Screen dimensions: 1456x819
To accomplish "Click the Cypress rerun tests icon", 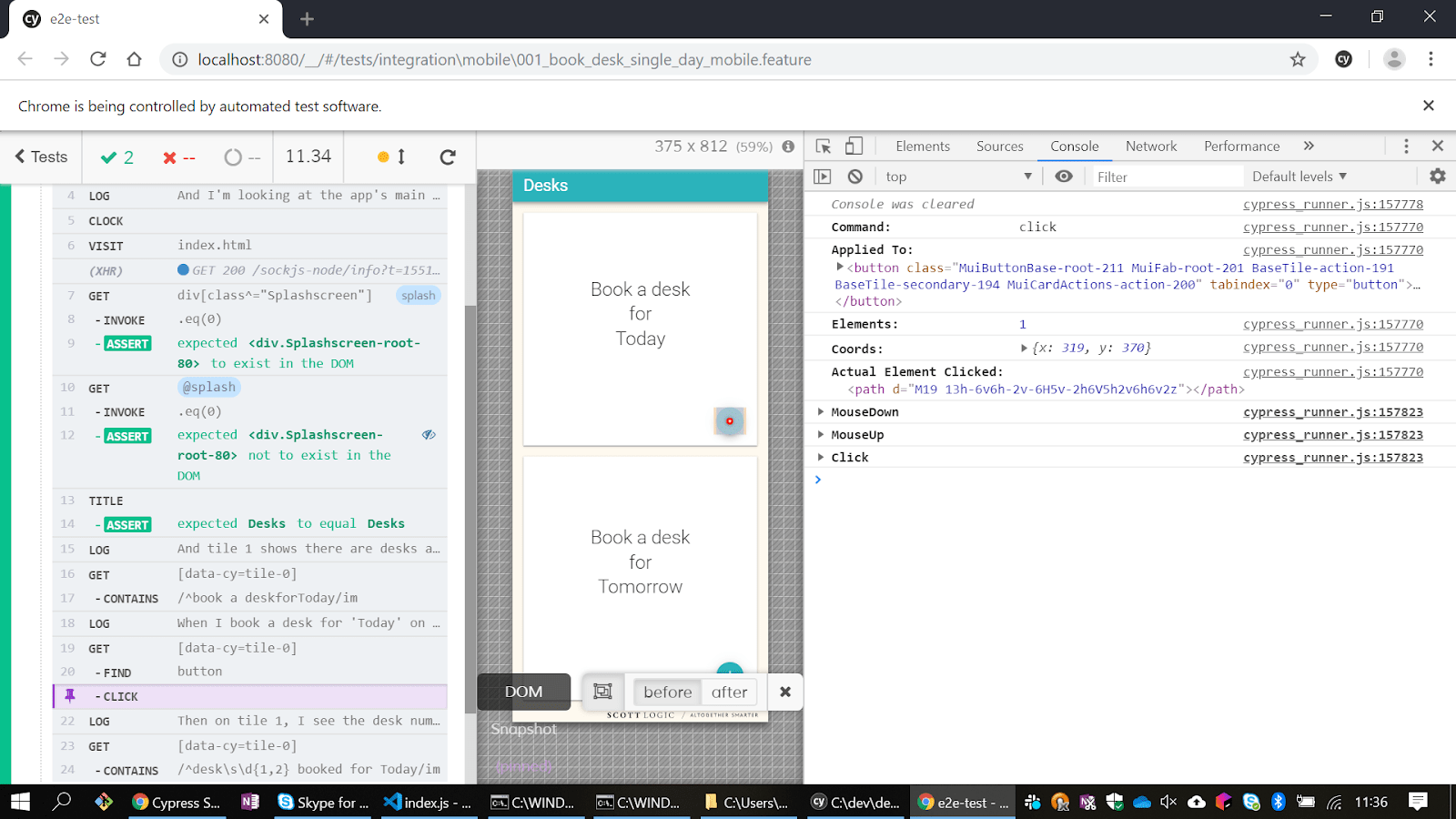I will point(448,157).
